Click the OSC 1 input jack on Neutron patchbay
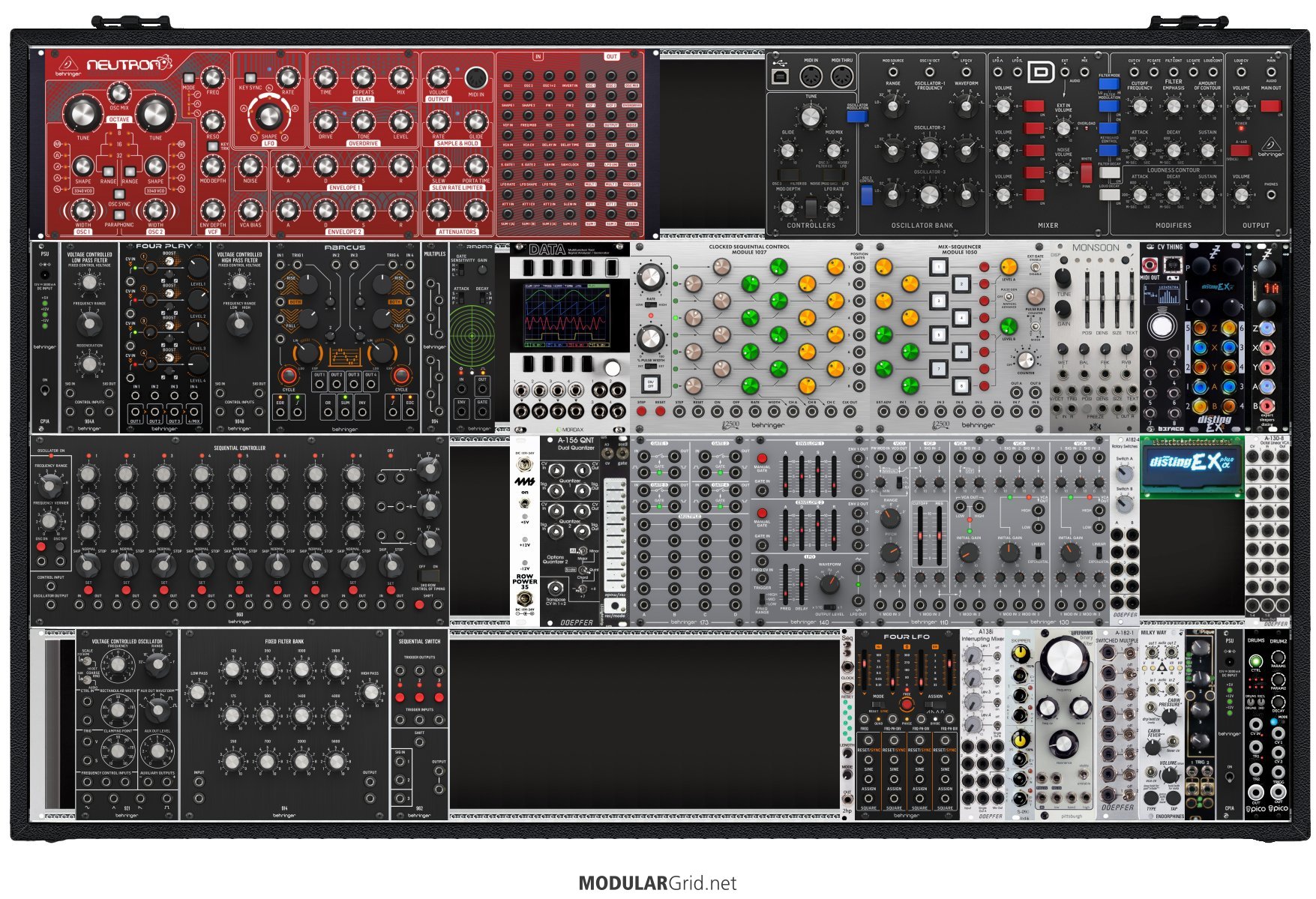 (508, 76)
